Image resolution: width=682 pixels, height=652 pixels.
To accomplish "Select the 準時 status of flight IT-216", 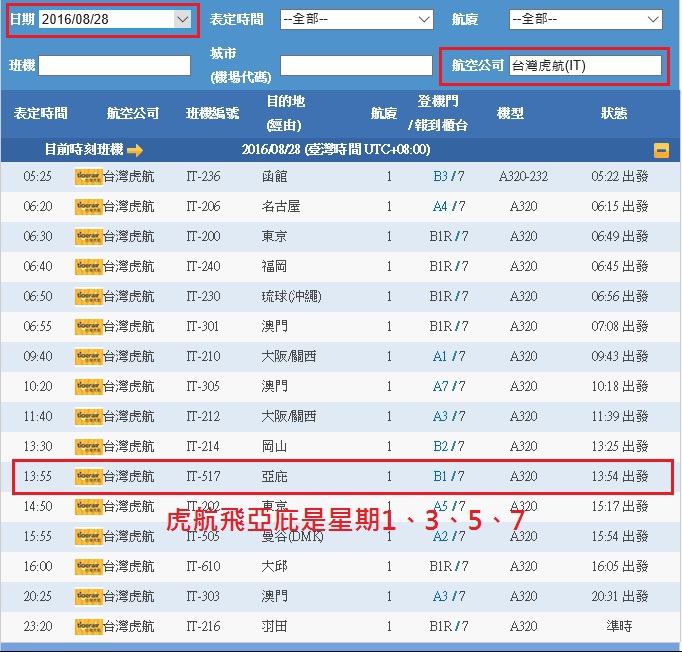I will (x=619, y=627).
